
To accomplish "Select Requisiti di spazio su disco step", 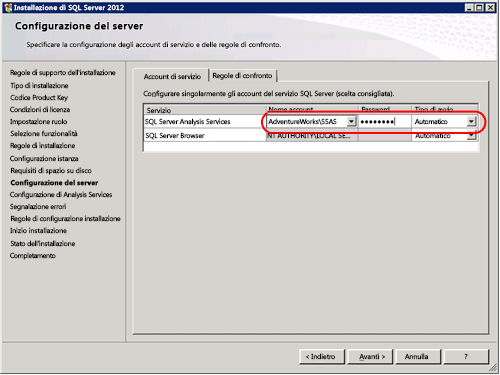I will pos(51,171).
